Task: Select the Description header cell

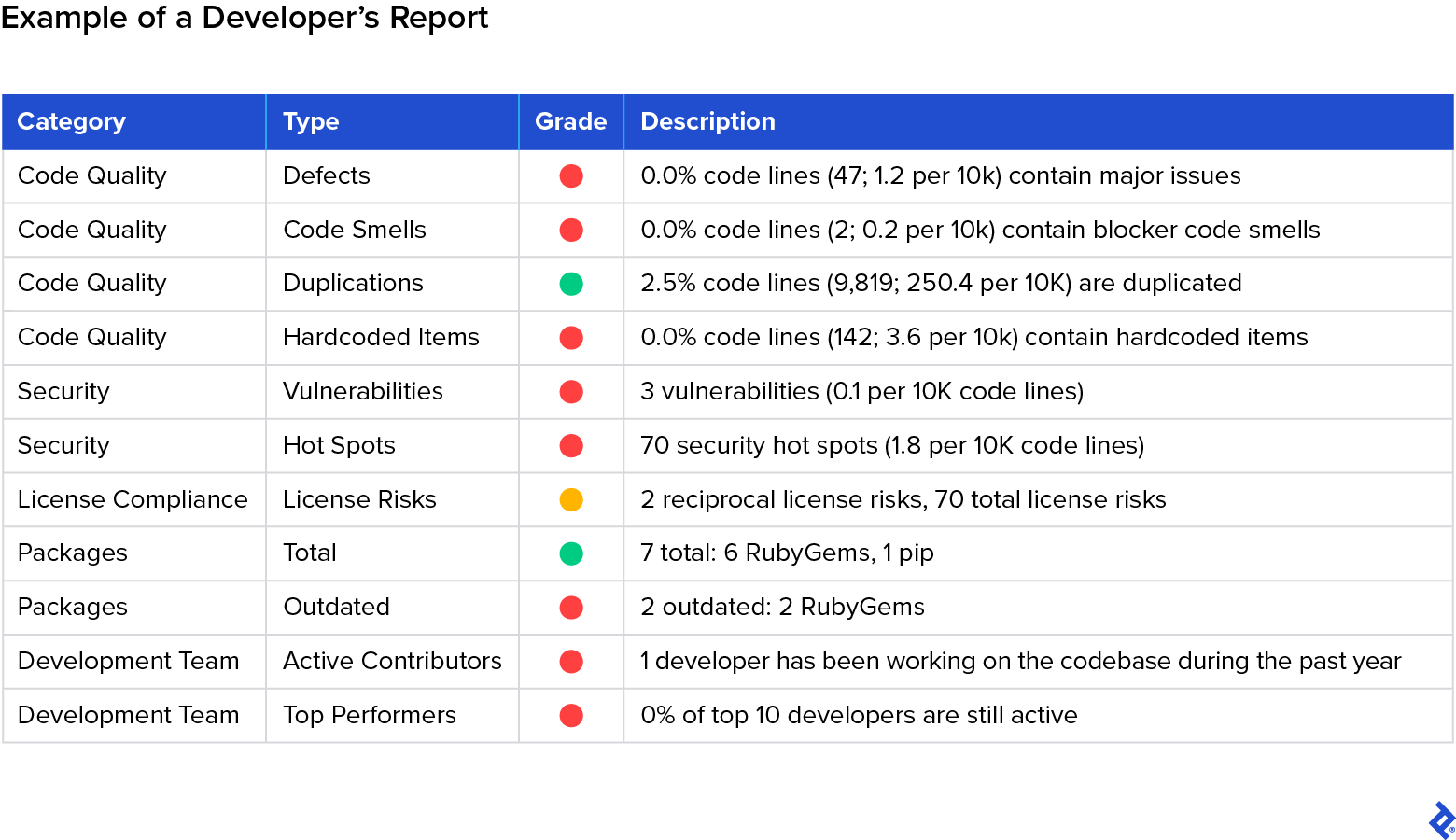Action: point(707,121)
